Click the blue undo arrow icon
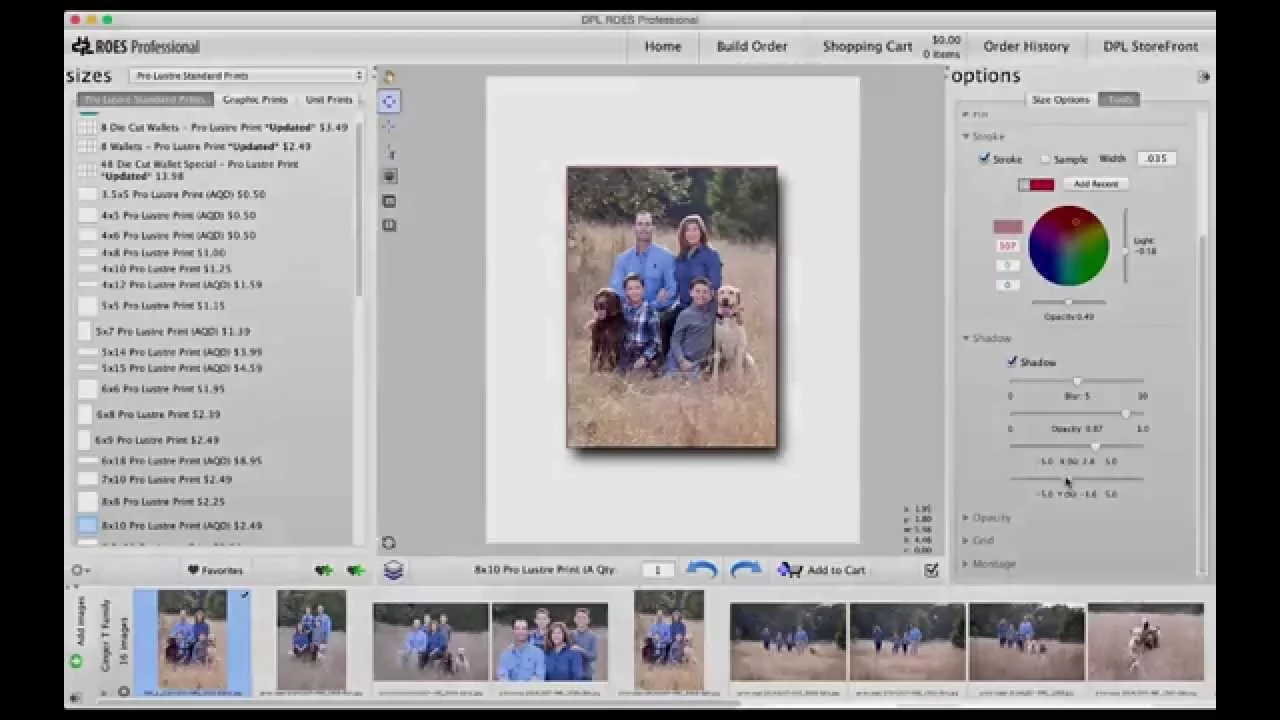The width and height of the screenshot is (1280, 720). [x=702, y=570]
